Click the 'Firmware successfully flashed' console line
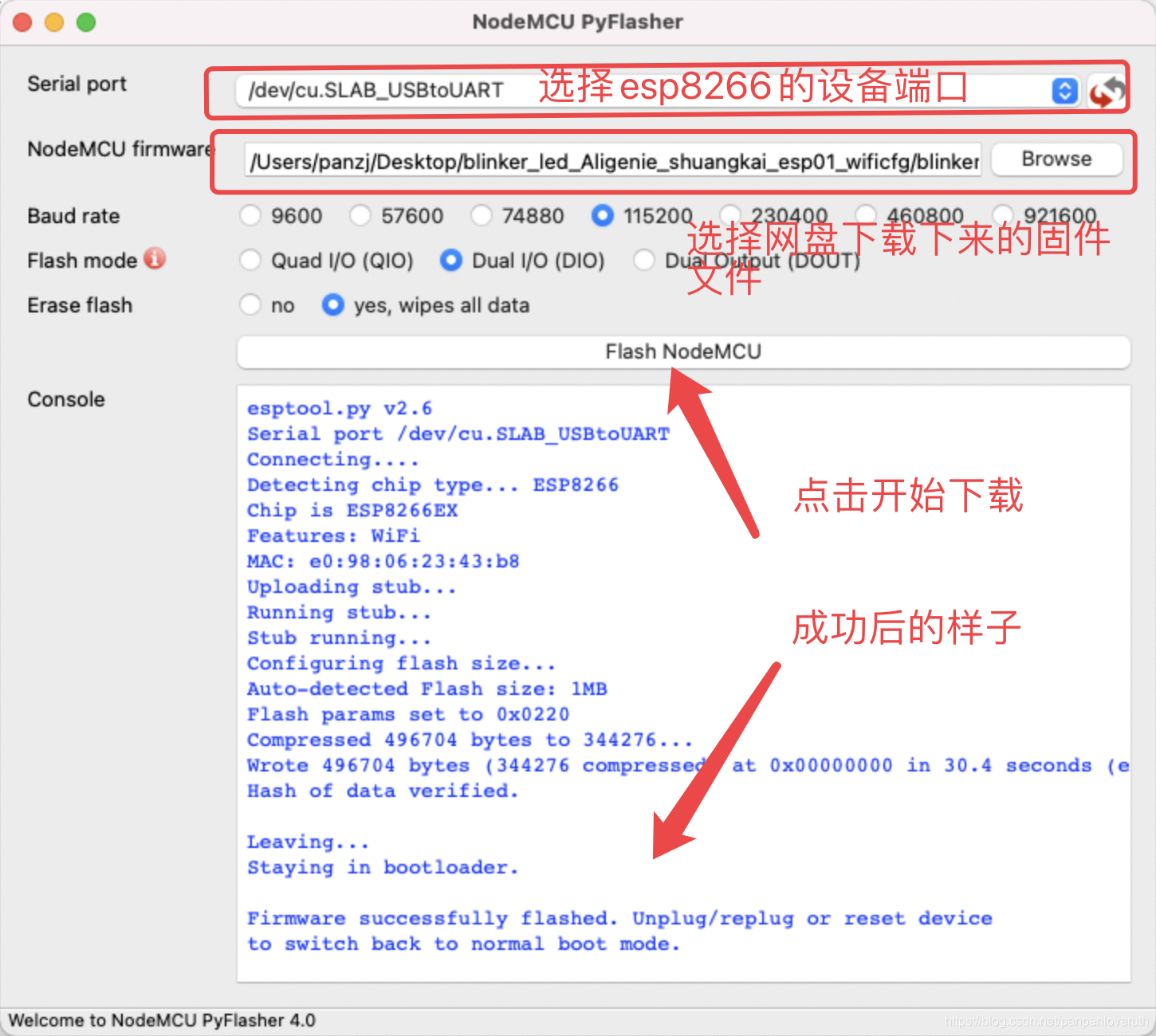Viewport: 1156px width, 1036px height. coord(619,918)
